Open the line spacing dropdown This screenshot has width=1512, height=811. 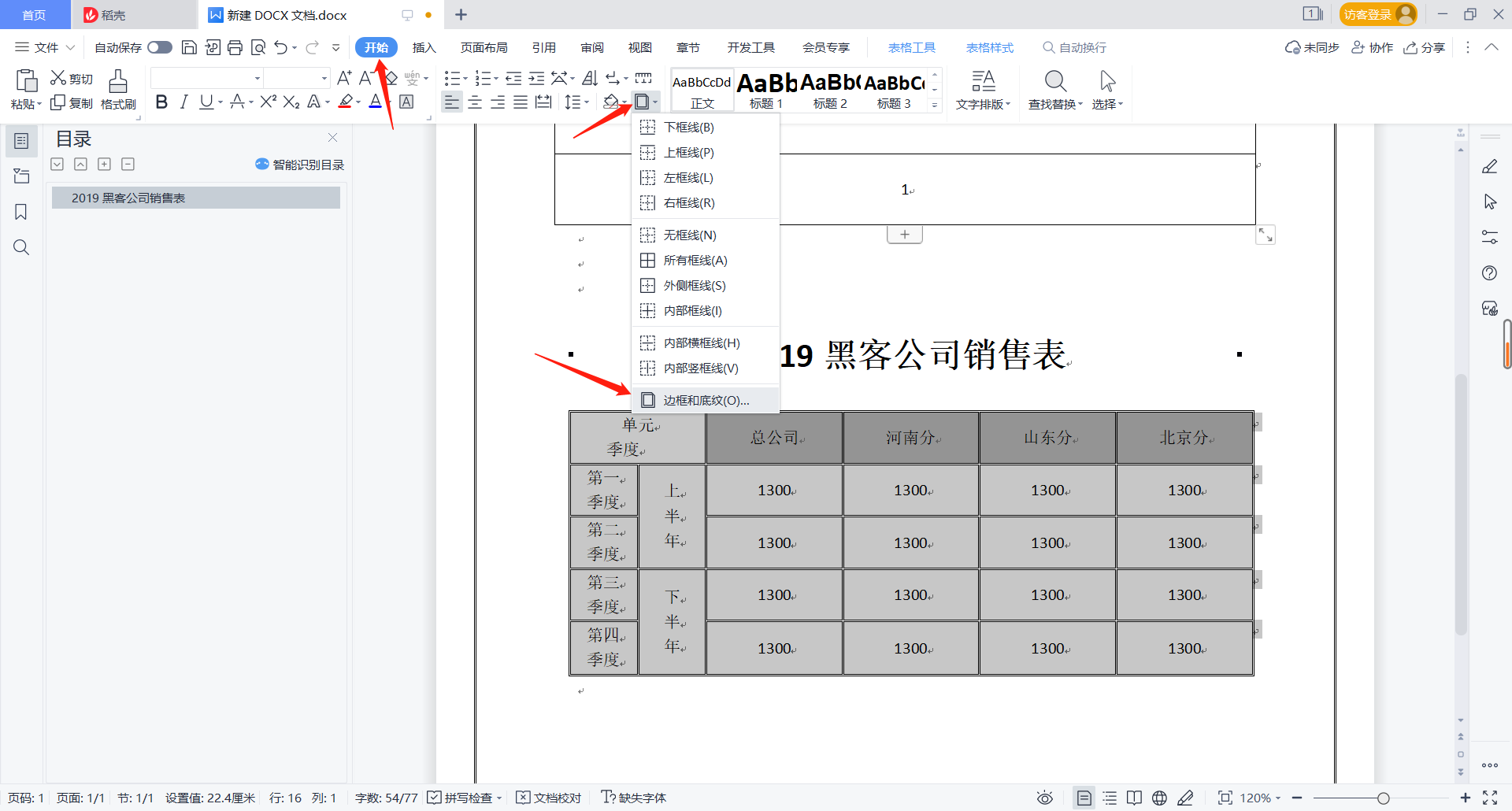pos(577,102)
